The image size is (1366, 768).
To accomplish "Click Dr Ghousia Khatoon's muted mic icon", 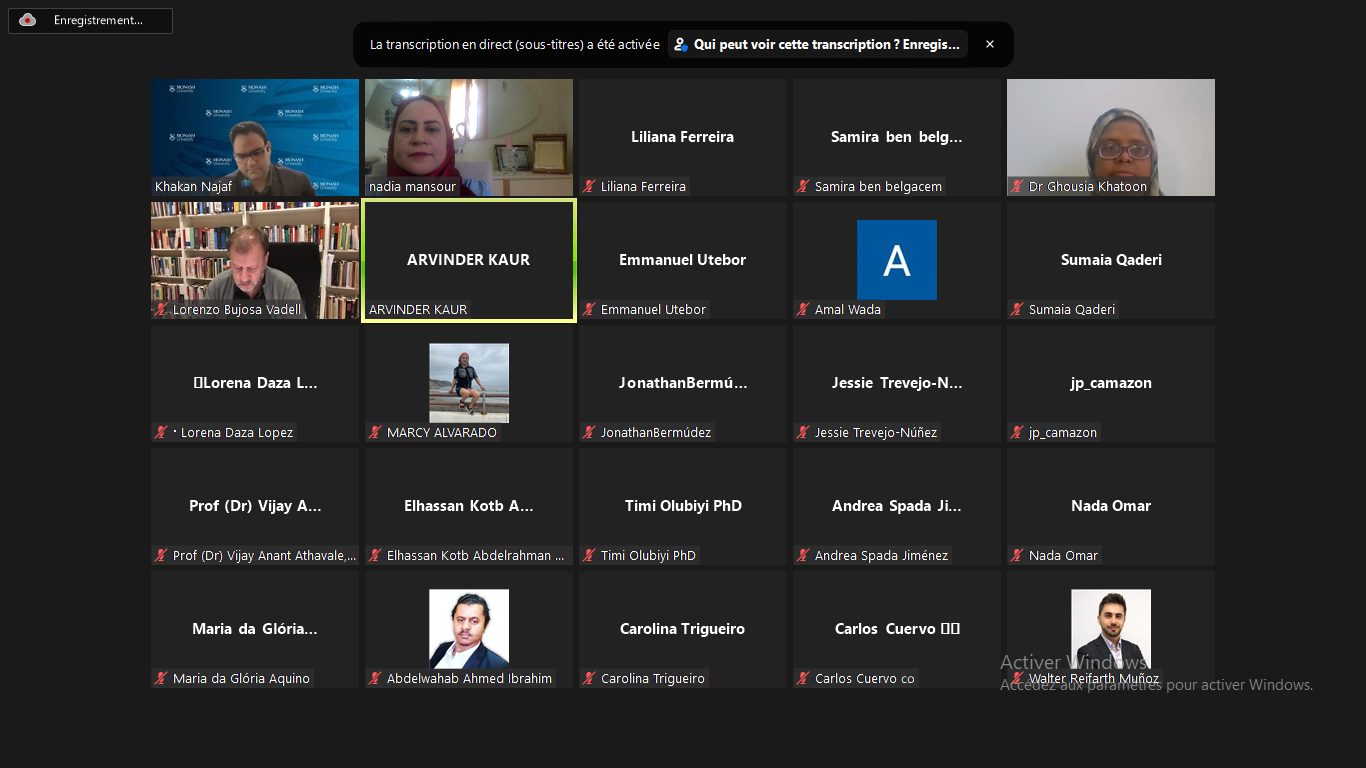I will click(x=1018, y=186).
